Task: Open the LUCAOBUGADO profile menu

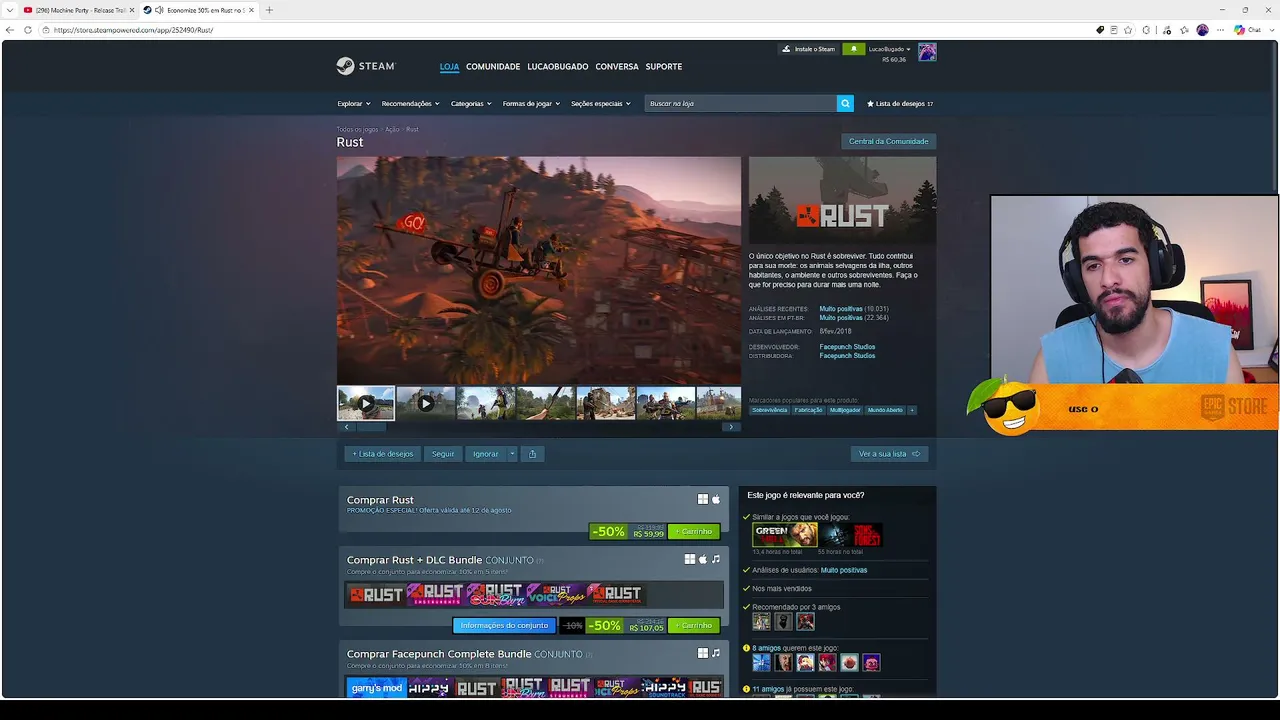Action: pos(558,67)
